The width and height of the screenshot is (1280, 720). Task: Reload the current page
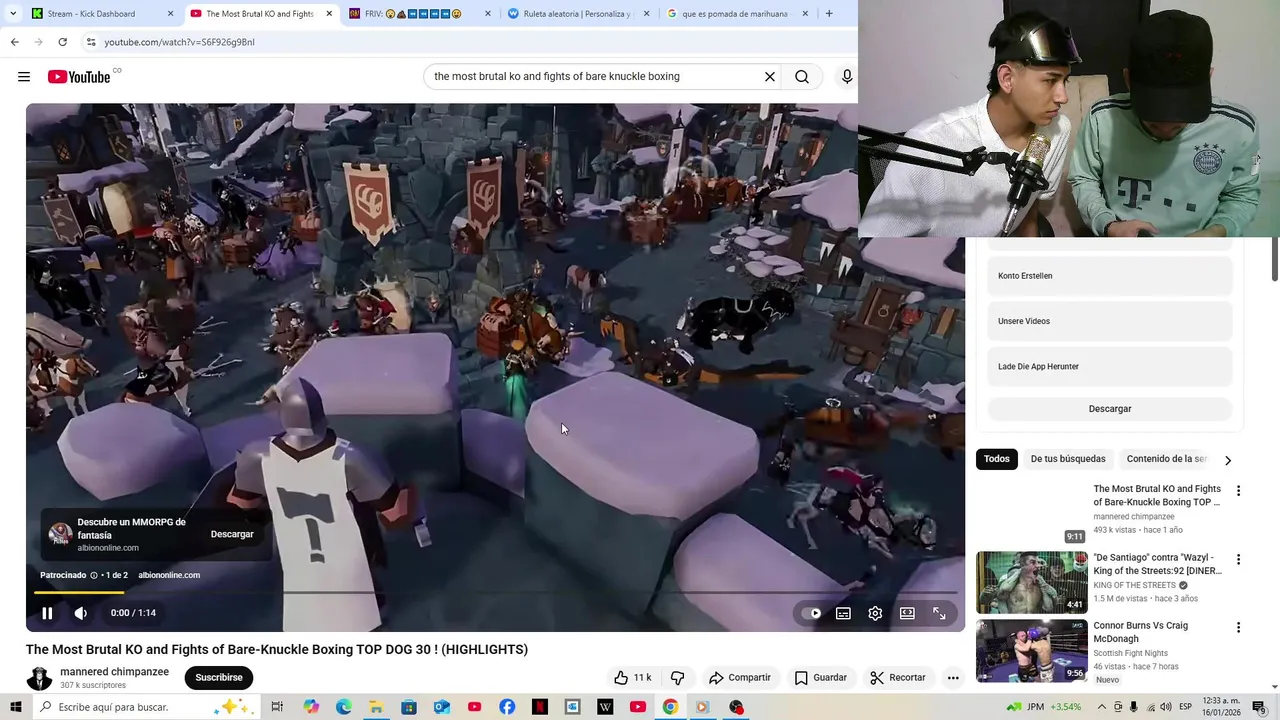click(62, 42)
